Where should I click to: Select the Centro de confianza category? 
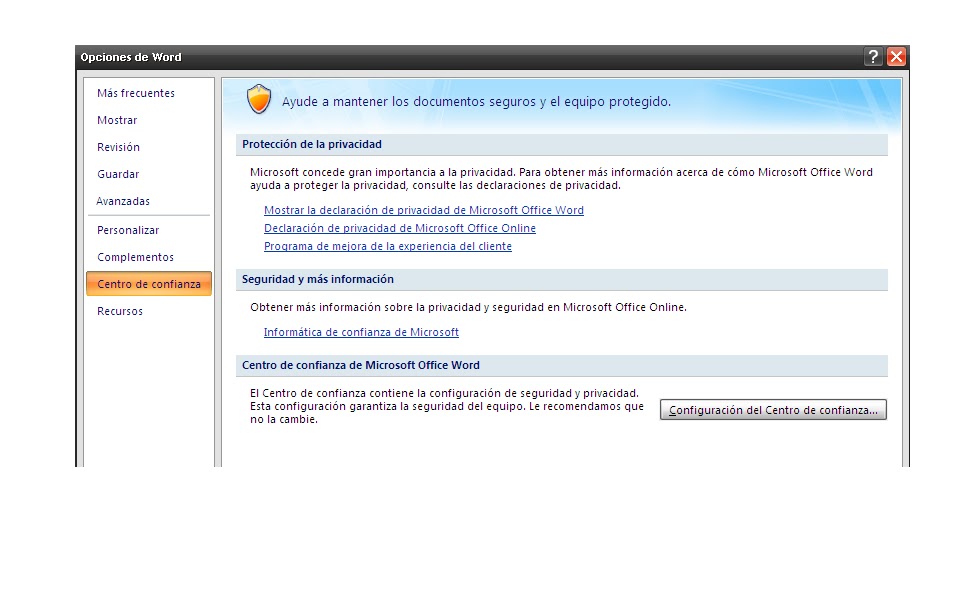coord(149,284)
